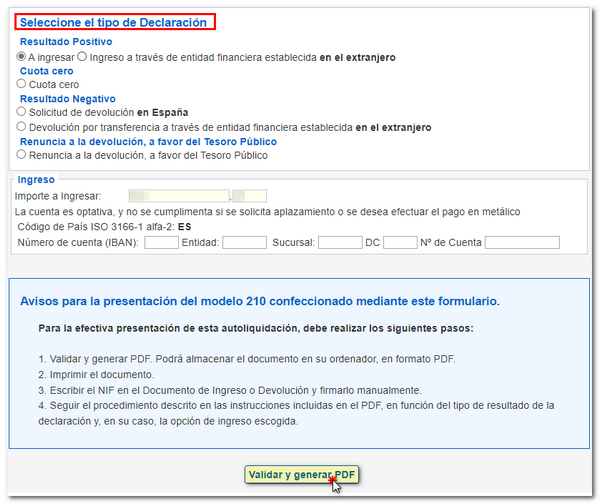
Task: Select the 'A ingresar' radio button
Action: 22,57
